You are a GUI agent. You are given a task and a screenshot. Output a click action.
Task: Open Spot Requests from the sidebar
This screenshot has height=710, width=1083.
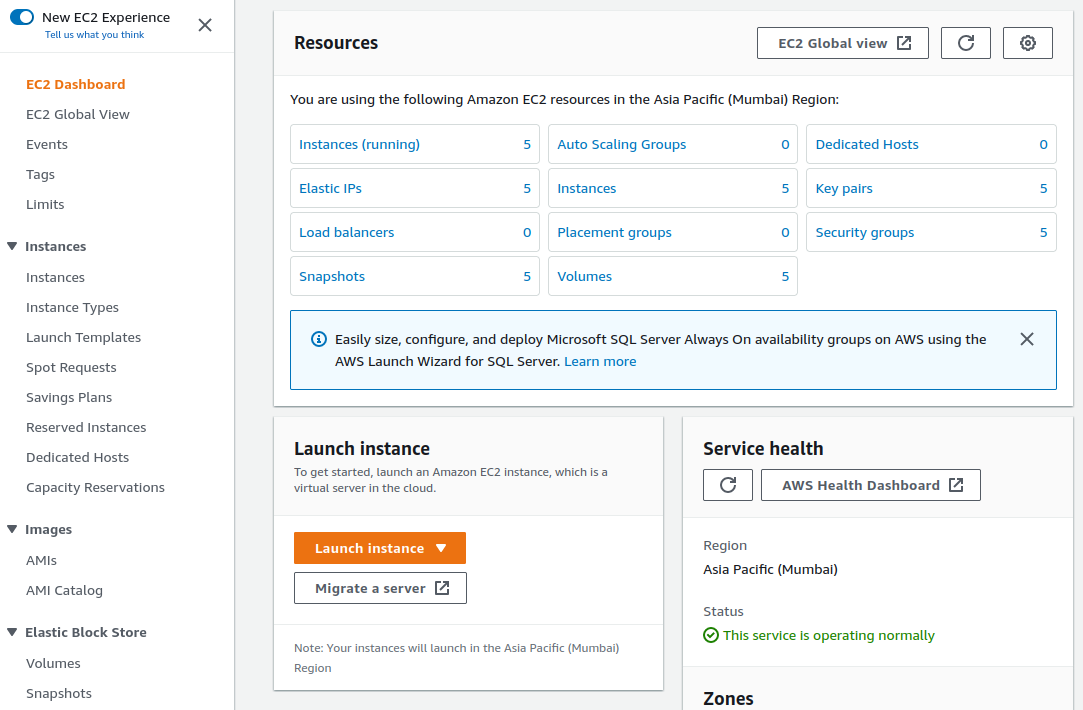(69, 367)
